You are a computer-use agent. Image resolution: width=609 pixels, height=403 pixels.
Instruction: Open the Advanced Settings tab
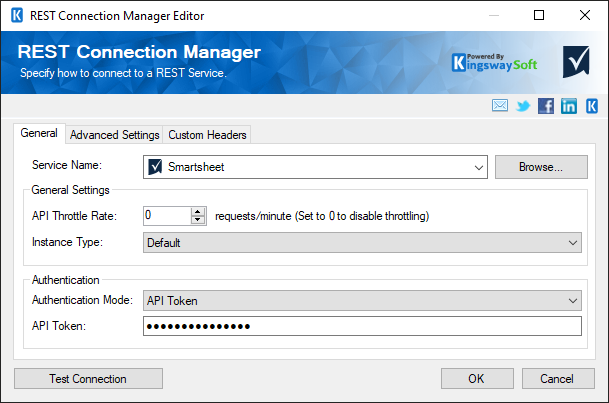pyautogui.click(x=115, y=135)
